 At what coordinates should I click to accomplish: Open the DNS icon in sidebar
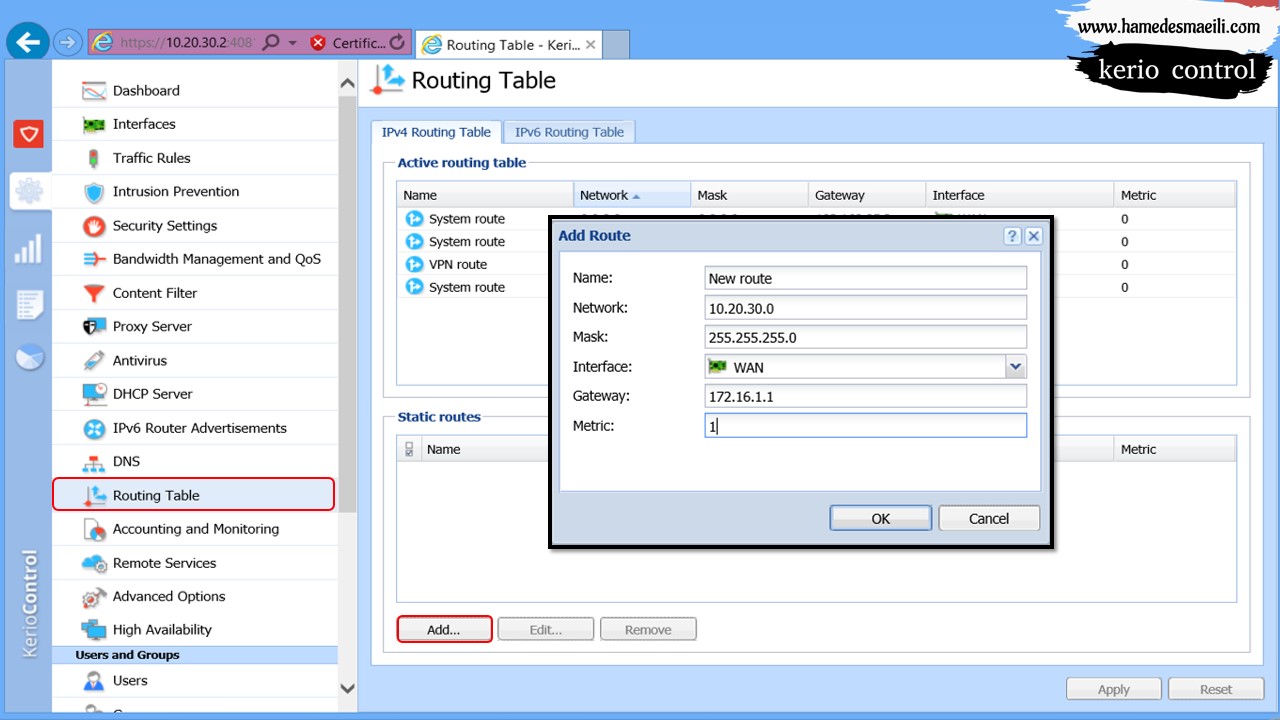pos(94,462)
